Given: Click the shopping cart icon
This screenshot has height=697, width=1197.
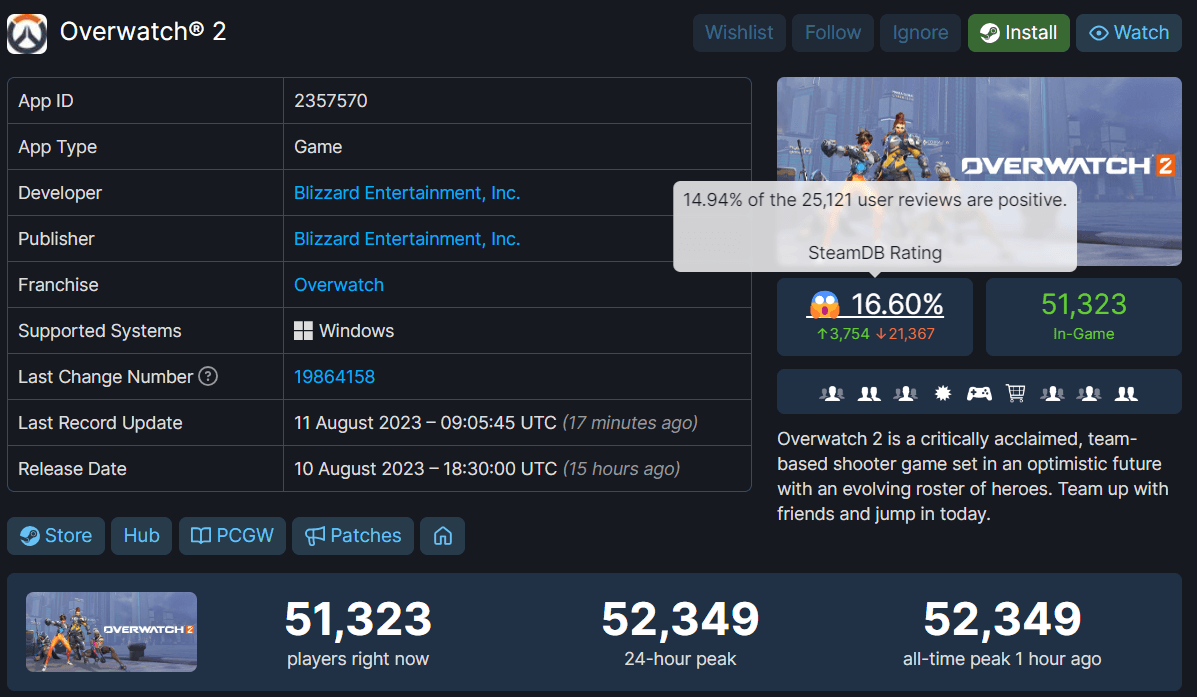Looking at the screenshot, I should (1015, 393).
